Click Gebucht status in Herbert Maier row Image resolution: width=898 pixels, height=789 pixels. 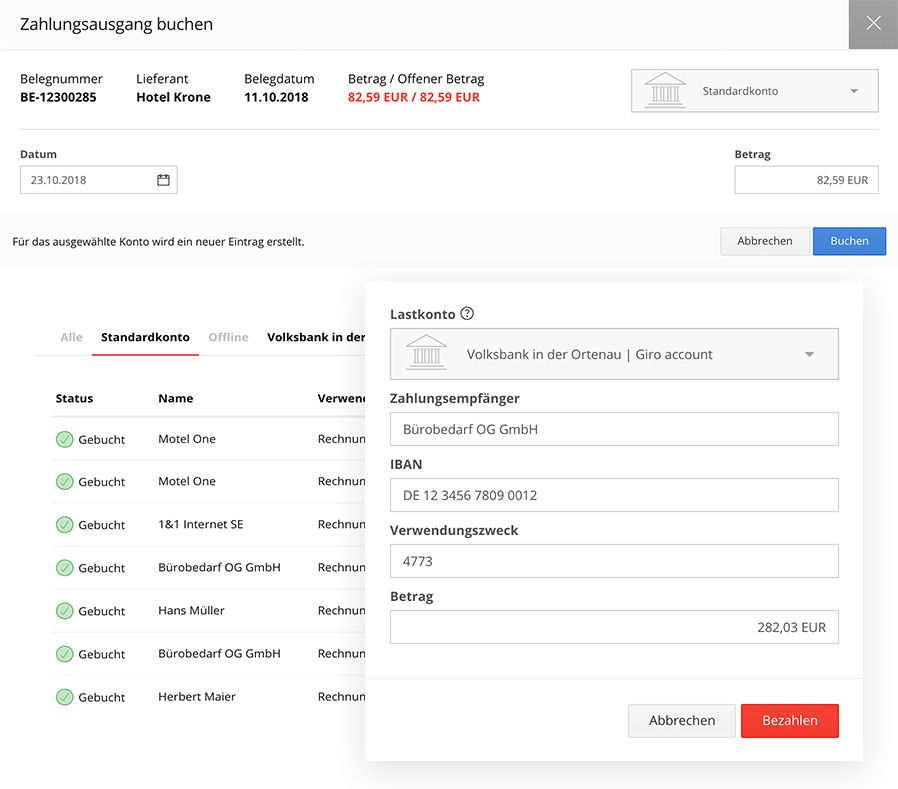101,697
